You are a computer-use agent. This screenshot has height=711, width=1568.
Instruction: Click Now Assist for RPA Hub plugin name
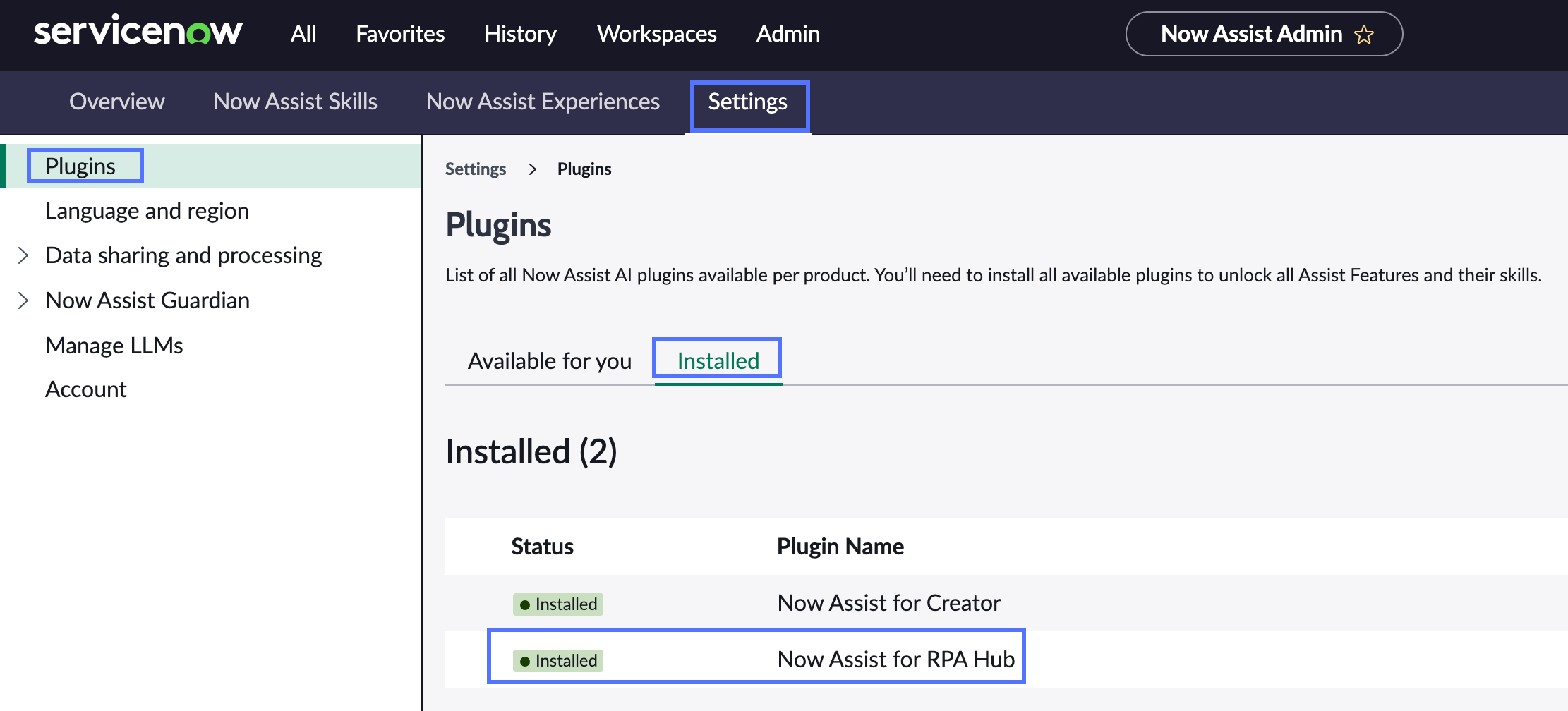tap(896, 660)
